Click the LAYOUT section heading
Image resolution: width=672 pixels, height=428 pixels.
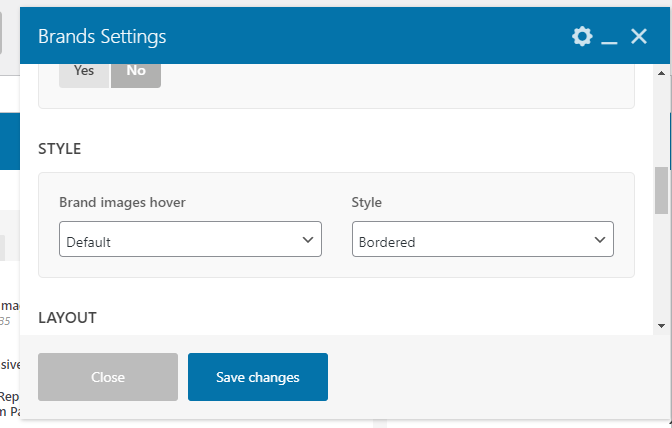[67, 318]
